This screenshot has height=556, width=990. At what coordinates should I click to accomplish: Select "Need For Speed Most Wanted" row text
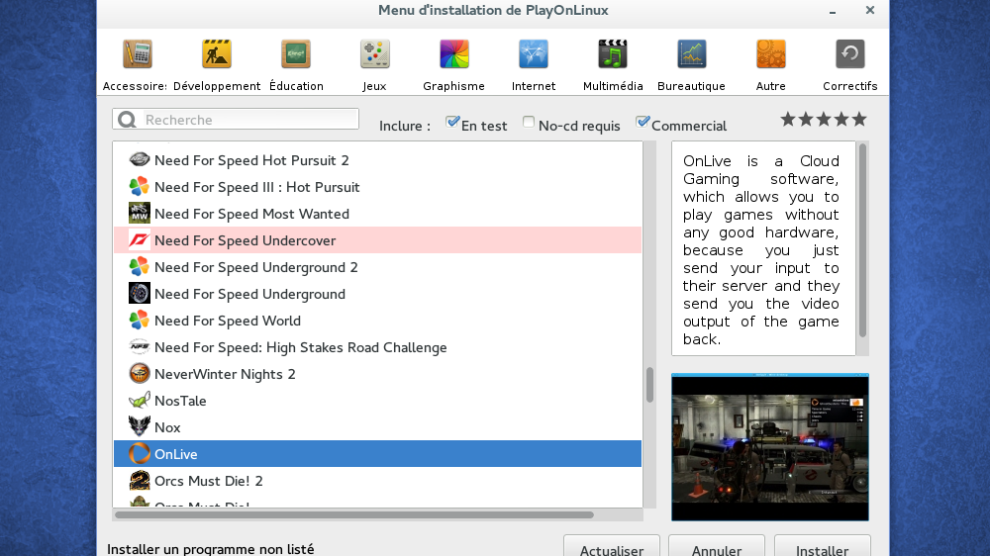pyautogui.click(x=251, y=214)
